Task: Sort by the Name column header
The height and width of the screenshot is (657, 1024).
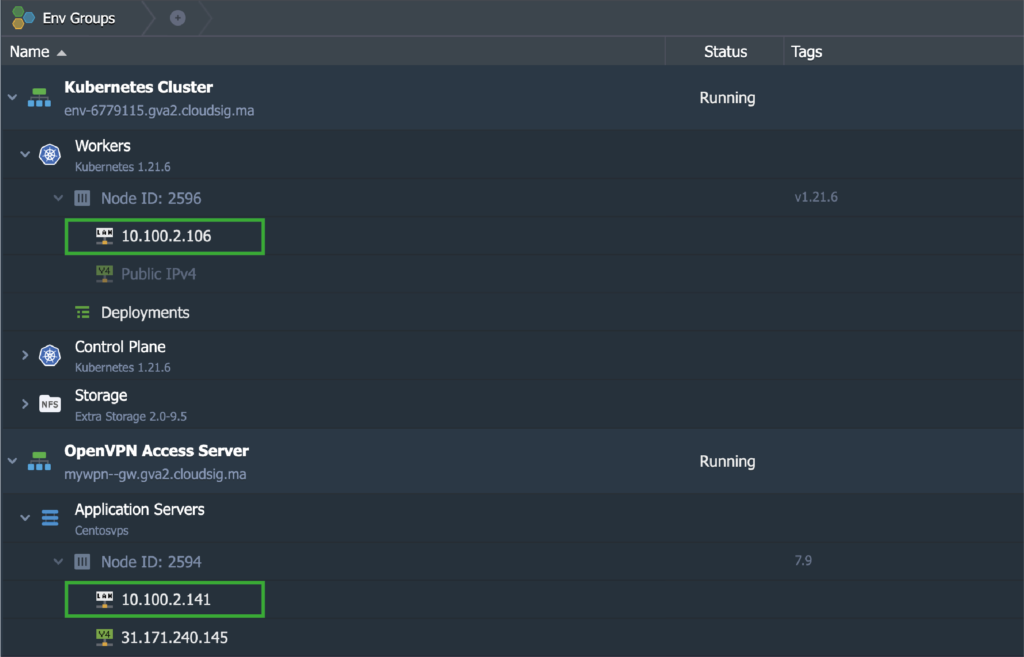Action: (332, 52)
